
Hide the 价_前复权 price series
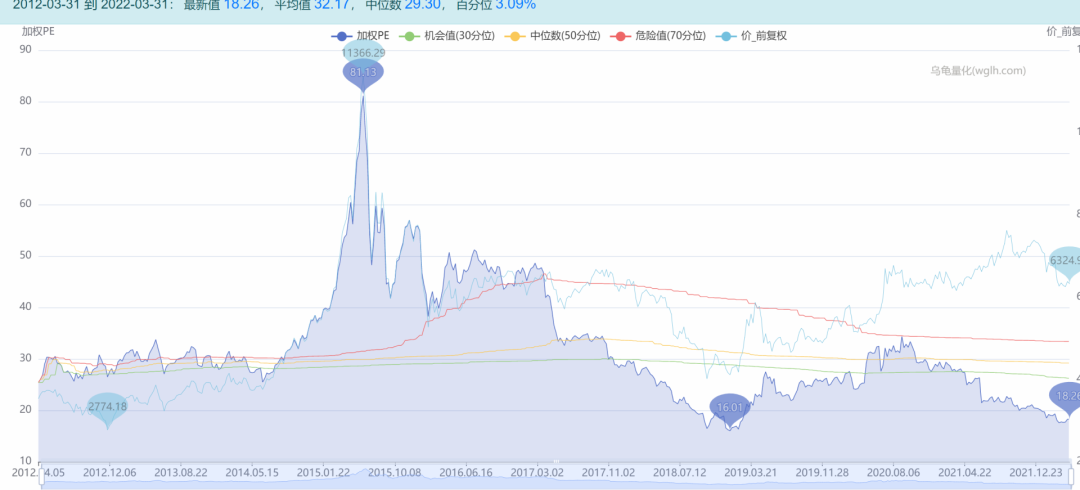tap(752, 35)
